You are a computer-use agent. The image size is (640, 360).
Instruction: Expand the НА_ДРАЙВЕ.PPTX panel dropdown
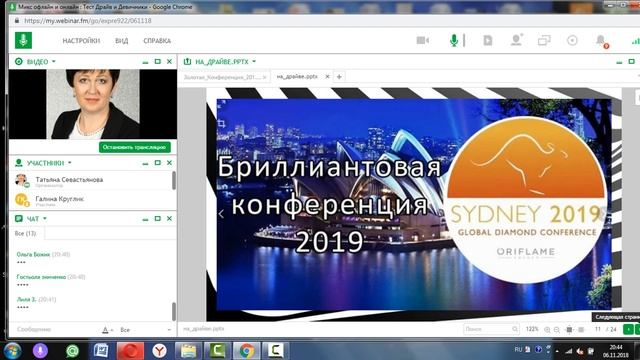click(x=254, y=62)
